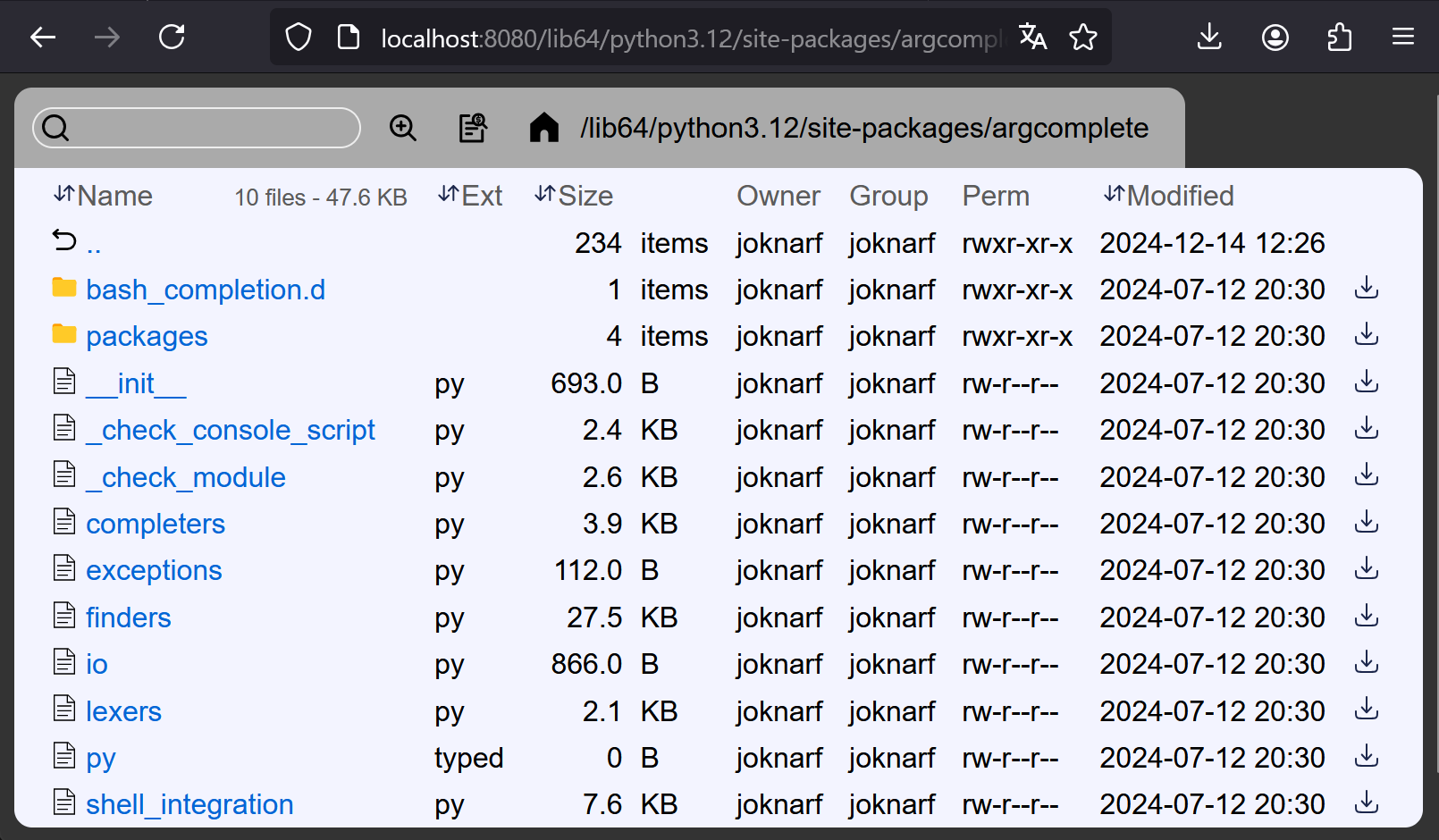This screenshot has width=1439, height=840.
Task: Sort files by Ext column
Action: coord(470,196)
